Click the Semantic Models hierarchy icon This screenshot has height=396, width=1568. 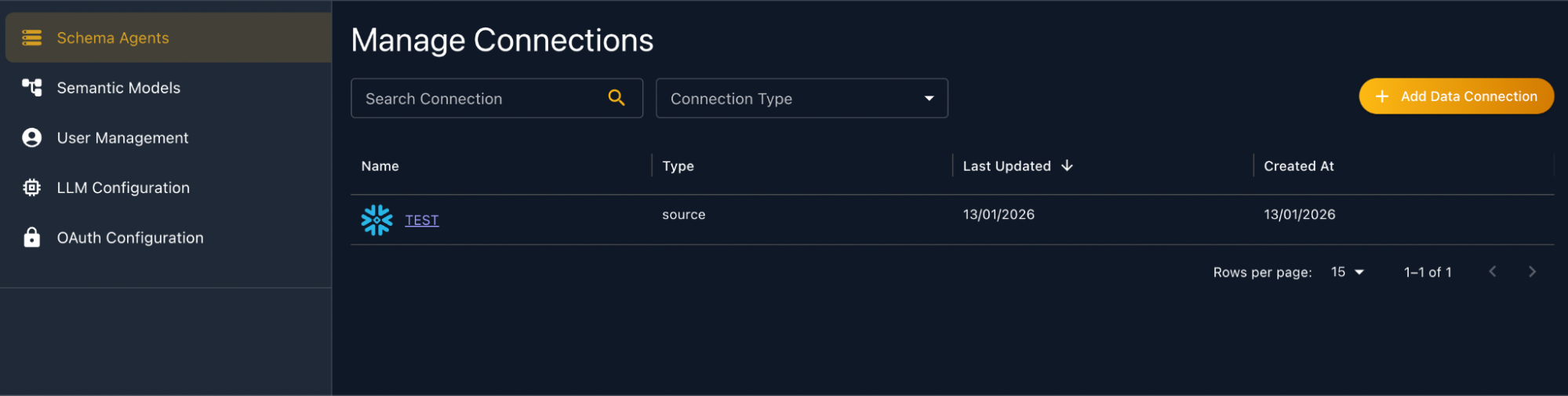tap(31, 88)
